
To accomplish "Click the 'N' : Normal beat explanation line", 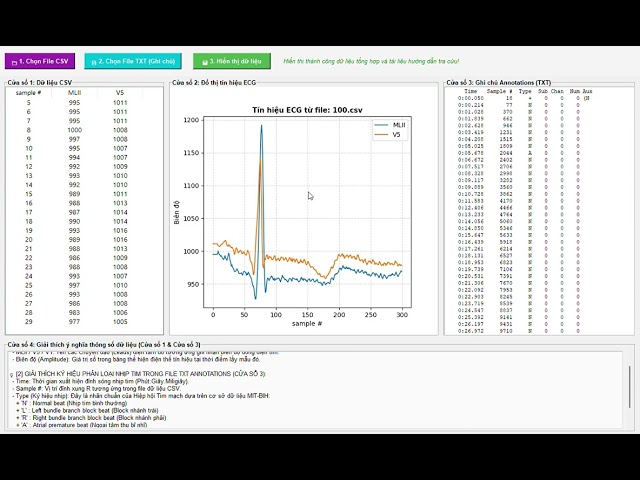I will [x=72, y=403].
